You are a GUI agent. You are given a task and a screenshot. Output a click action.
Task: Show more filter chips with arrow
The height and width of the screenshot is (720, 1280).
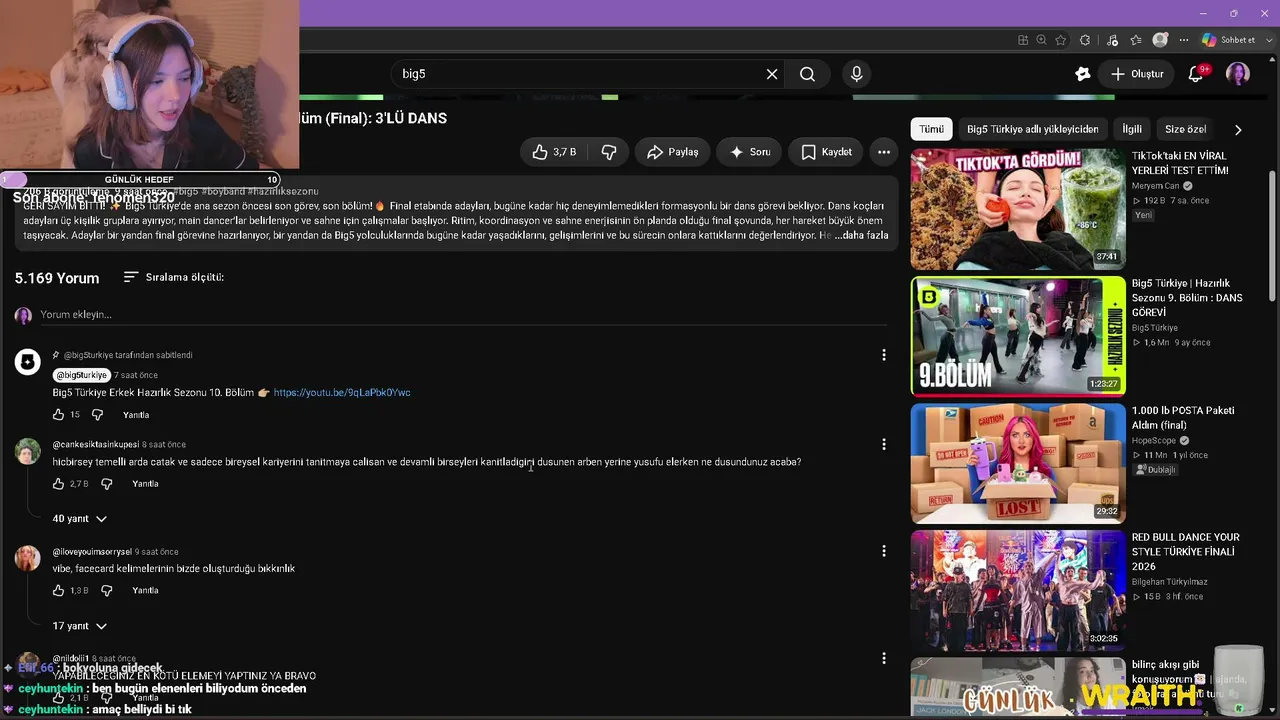(1238, 130)
